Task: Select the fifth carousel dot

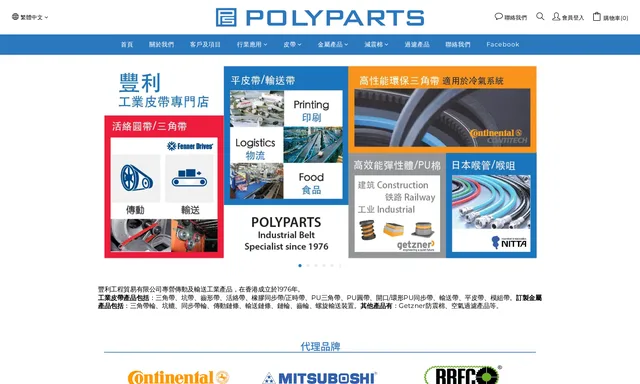Action: click(x=332, y=266)
